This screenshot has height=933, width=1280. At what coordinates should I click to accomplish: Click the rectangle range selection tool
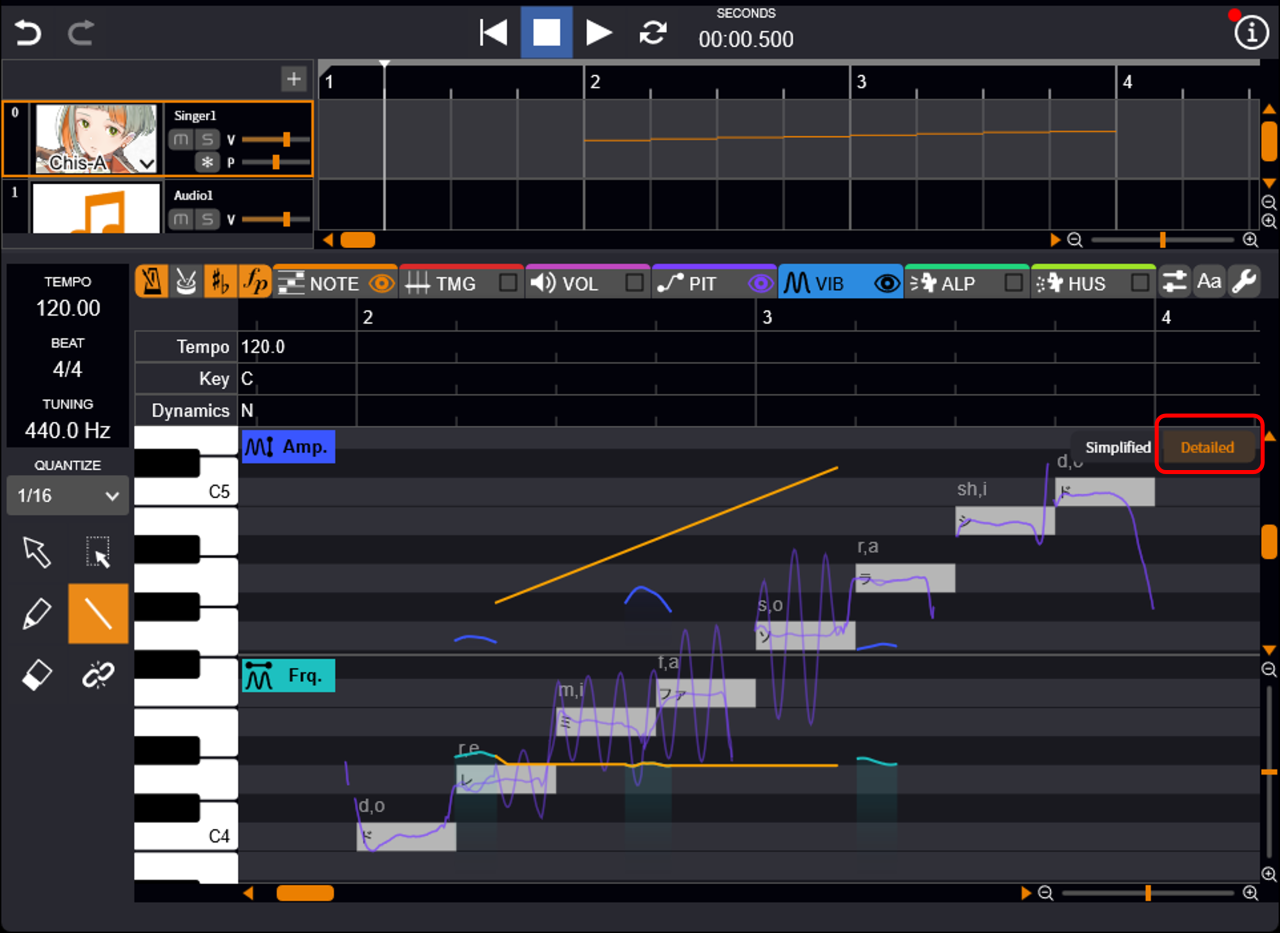98,551
